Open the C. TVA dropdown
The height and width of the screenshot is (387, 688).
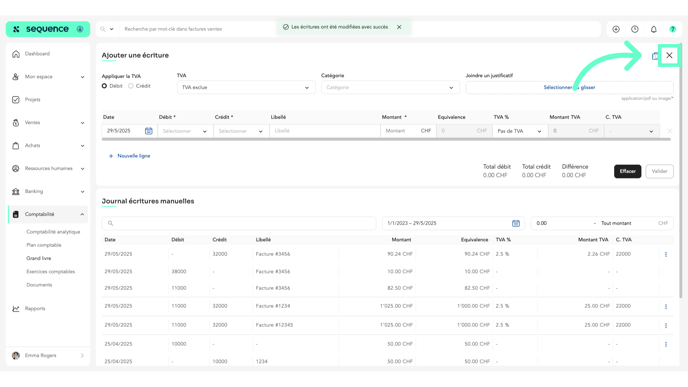(x=631, y=131)
